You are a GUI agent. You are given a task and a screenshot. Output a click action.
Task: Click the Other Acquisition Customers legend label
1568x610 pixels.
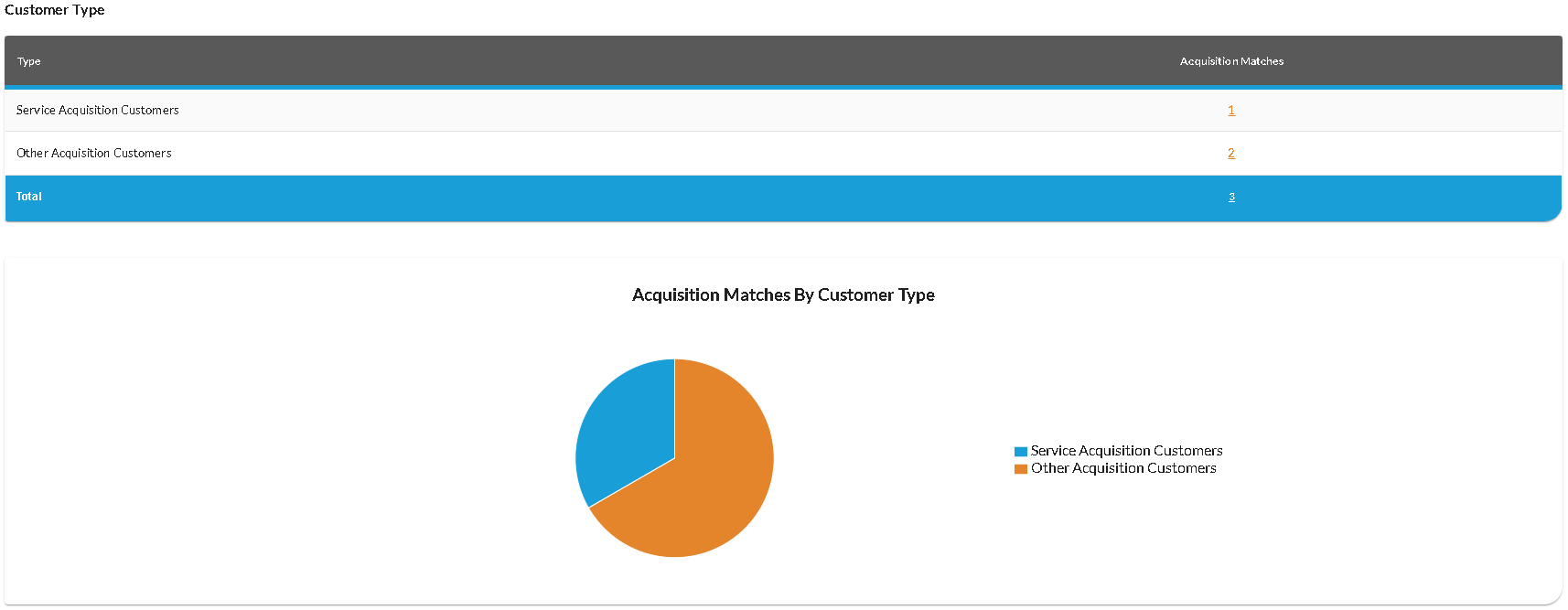(1123, 468)
